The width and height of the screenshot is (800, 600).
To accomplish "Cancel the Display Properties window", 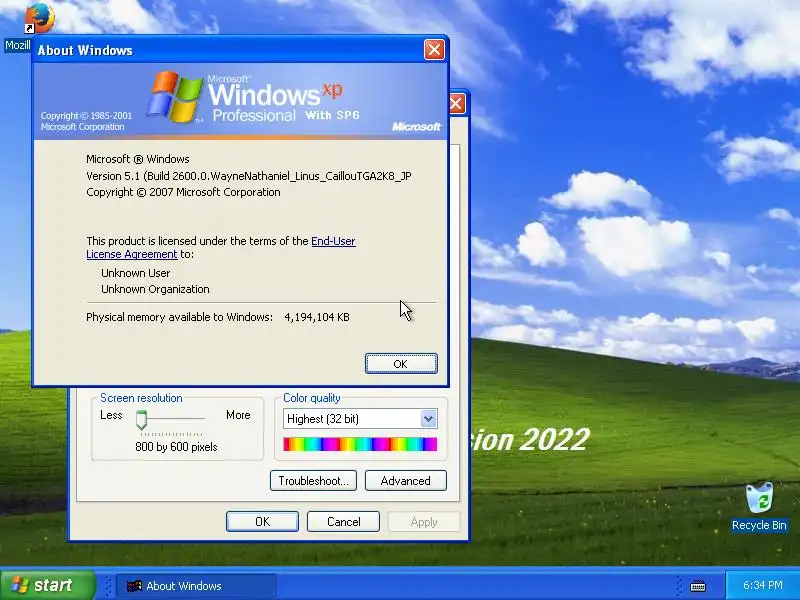I will coord(343,521).
